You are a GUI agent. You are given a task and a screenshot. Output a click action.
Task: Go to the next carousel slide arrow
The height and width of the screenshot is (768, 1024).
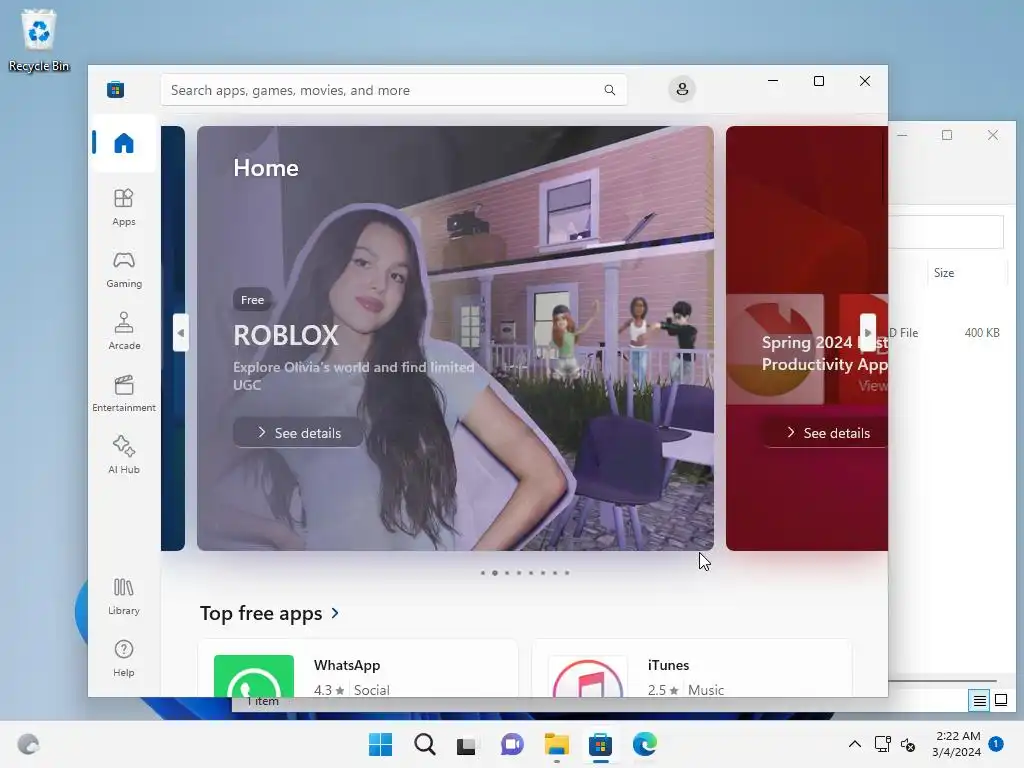click(868, 333)
